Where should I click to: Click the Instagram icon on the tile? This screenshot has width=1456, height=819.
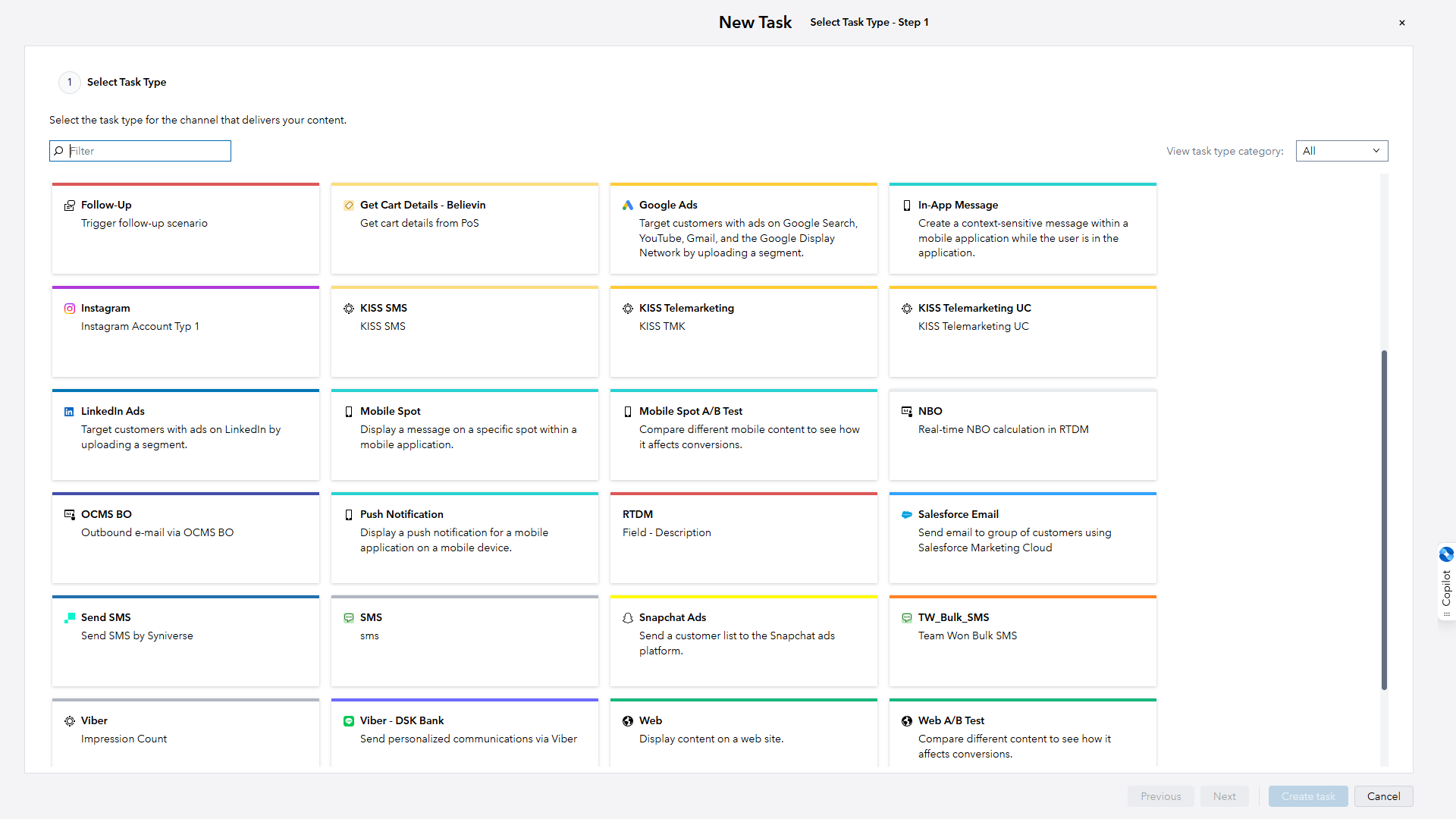tap(70, 309)
